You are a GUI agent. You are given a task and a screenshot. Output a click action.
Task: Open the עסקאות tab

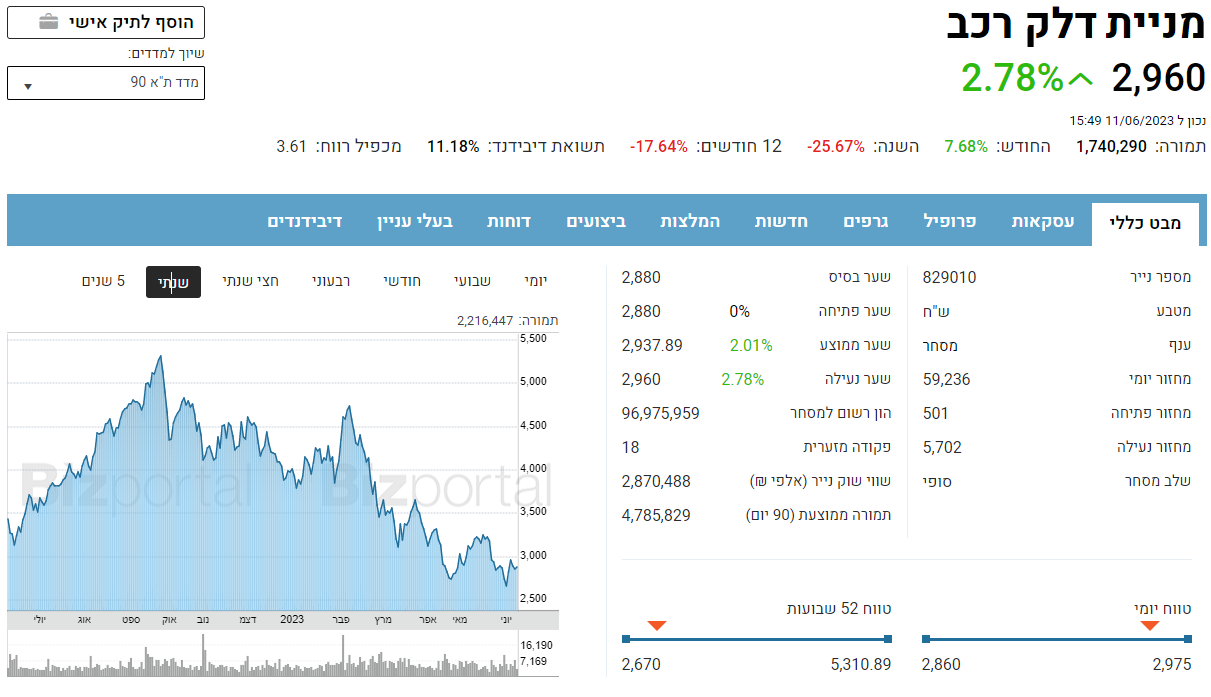[x=1042, y=221]
